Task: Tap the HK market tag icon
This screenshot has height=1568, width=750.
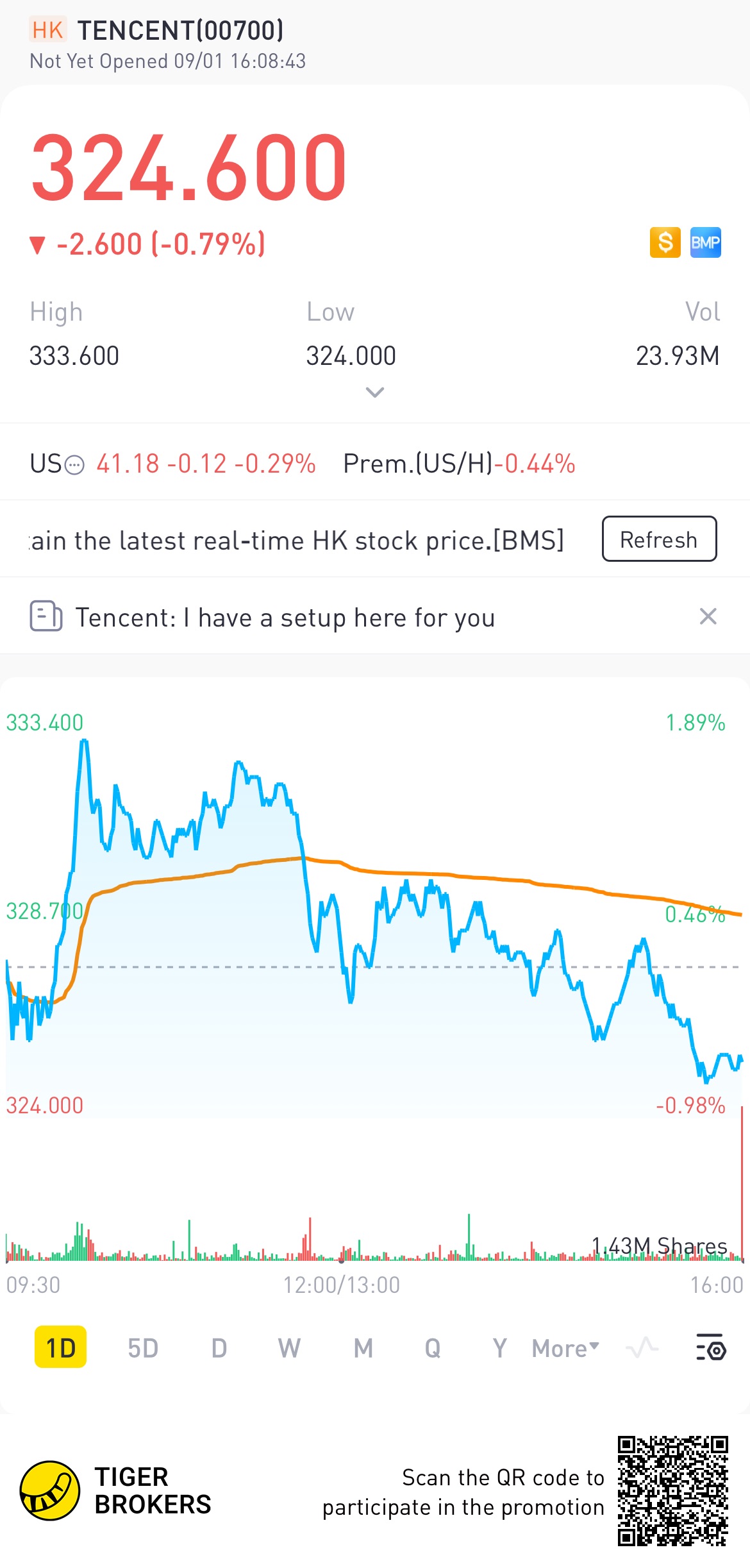Action: coord(47,30)
